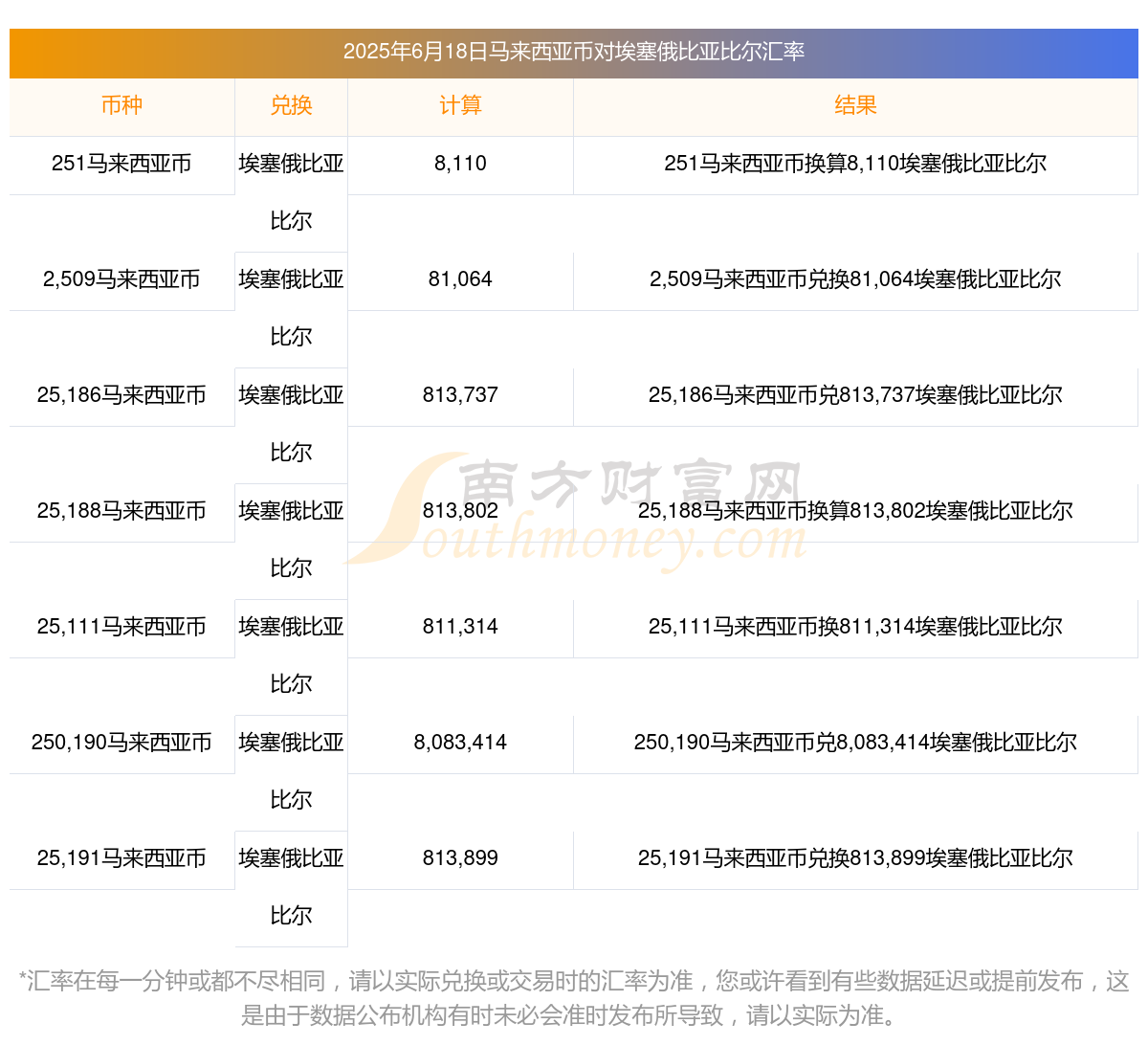The width and height of the screenshot is (1148, 1045).
Task: Click result '25,111马来西亚币换811,314埃塞俄比亚比尔'
Action: [855, 627]
